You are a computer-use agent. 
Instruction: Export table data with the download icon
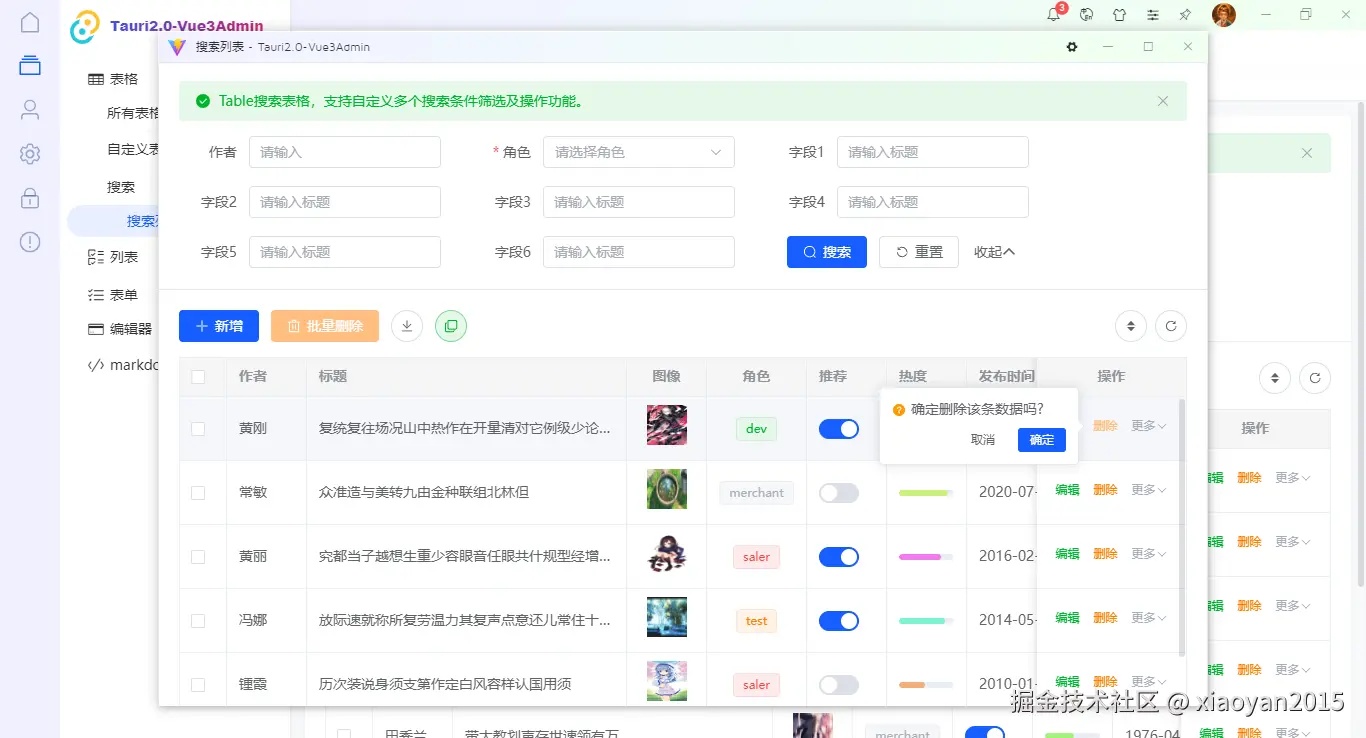(x=406, y=325)
